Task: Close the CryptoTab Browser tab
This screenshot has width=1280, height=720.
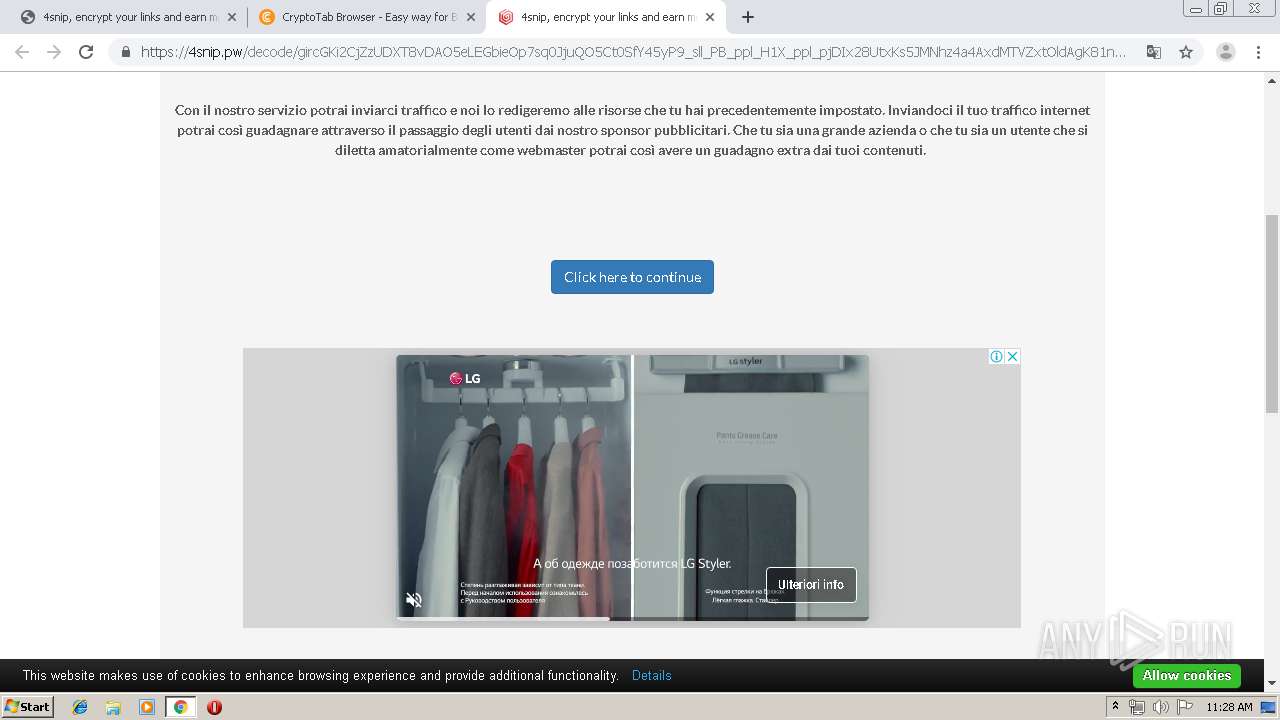Action: tap(471, 17)
